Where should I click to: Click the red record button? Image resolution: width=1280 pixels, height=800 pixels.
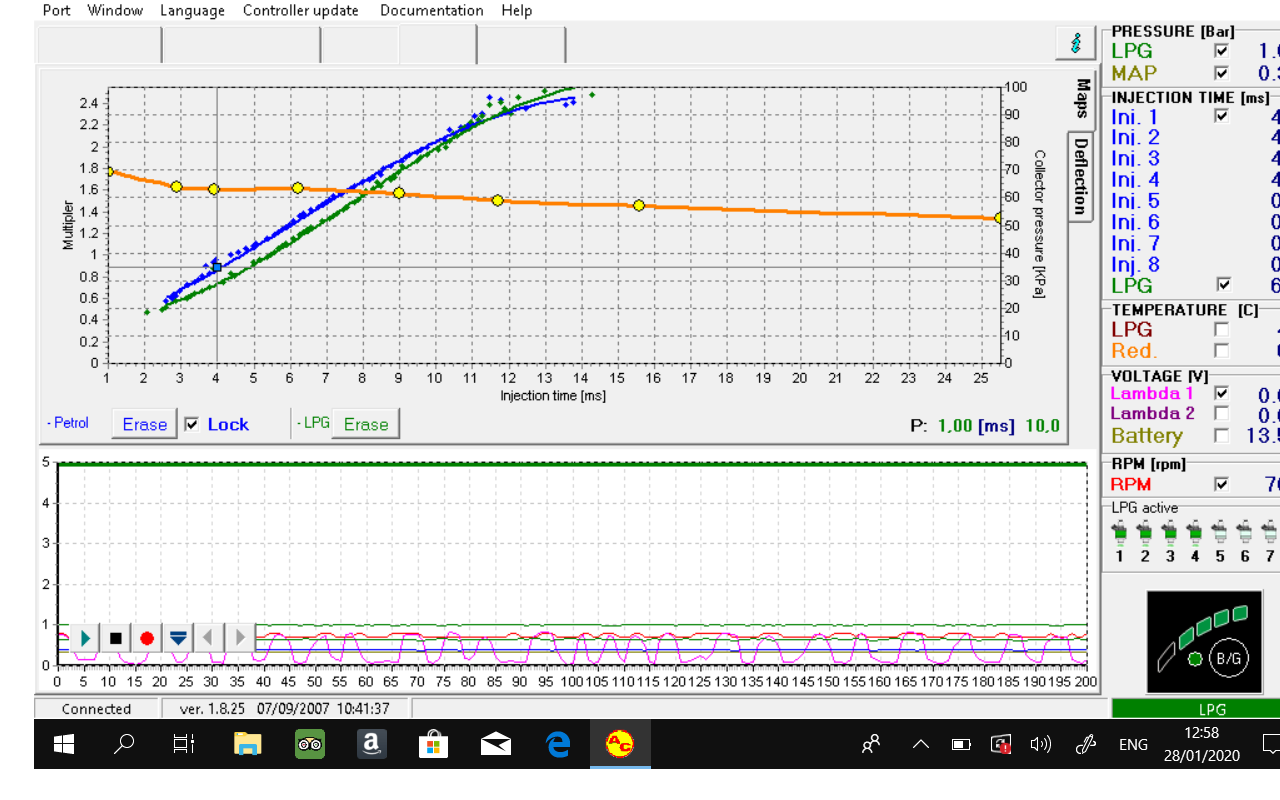pyautogui.click(x=147, y=638)
